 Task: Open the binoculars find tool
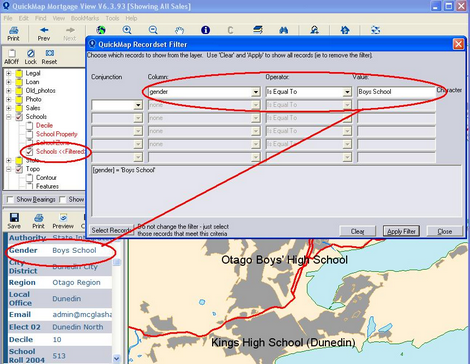pyautogui.click(x=284, y=30)
